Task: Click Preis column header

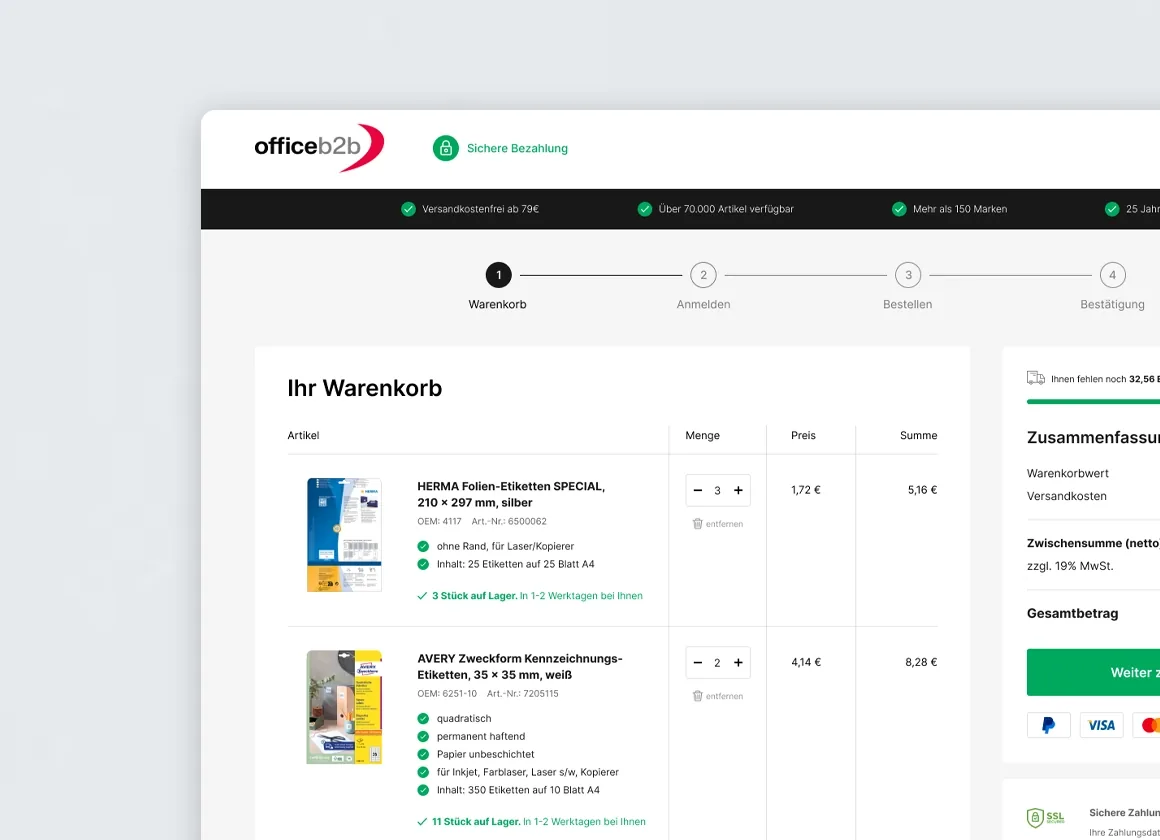Action: (x=803, y=435)
